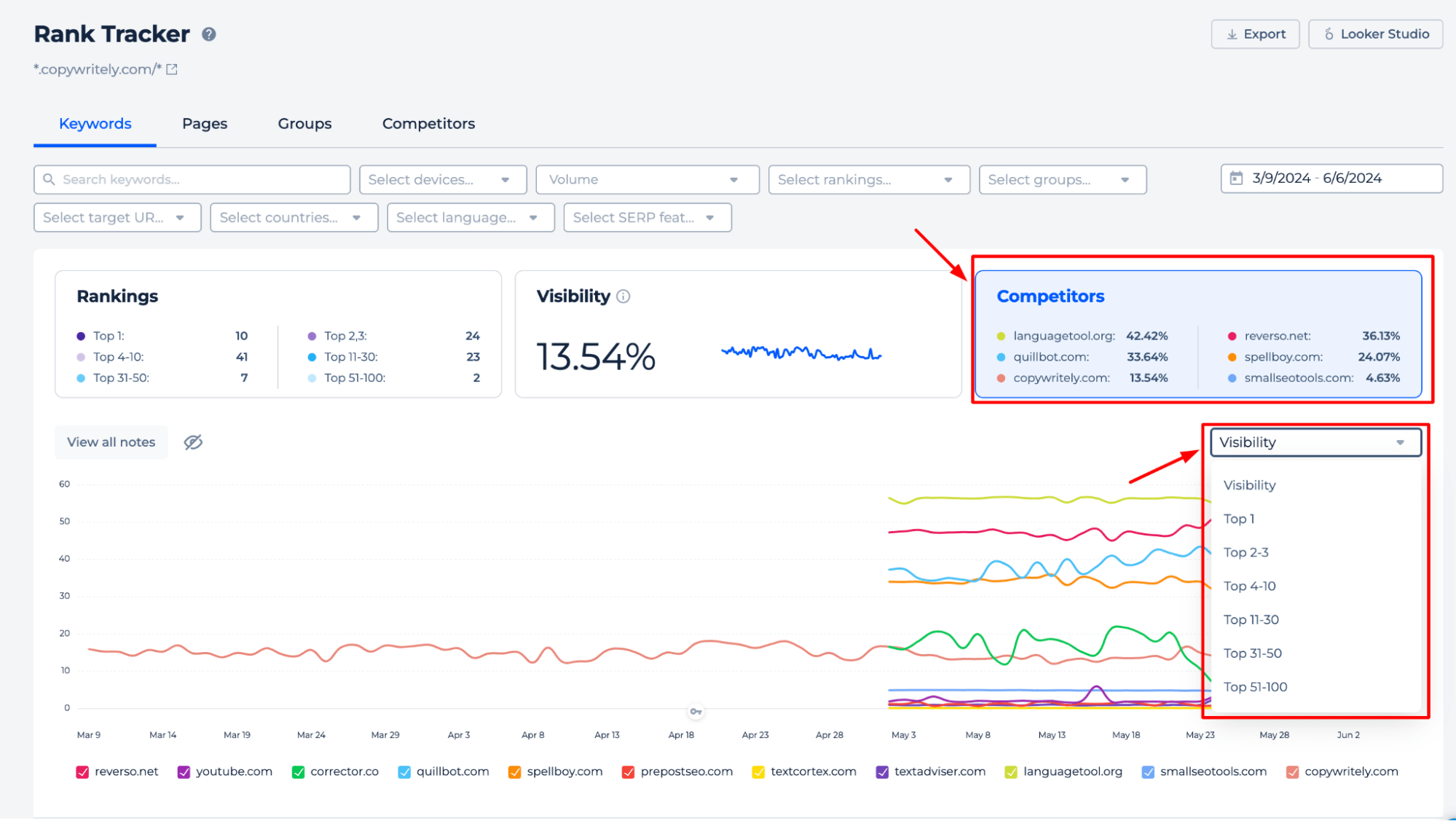Switch to the Competitors tab

[x=428, y=124]
